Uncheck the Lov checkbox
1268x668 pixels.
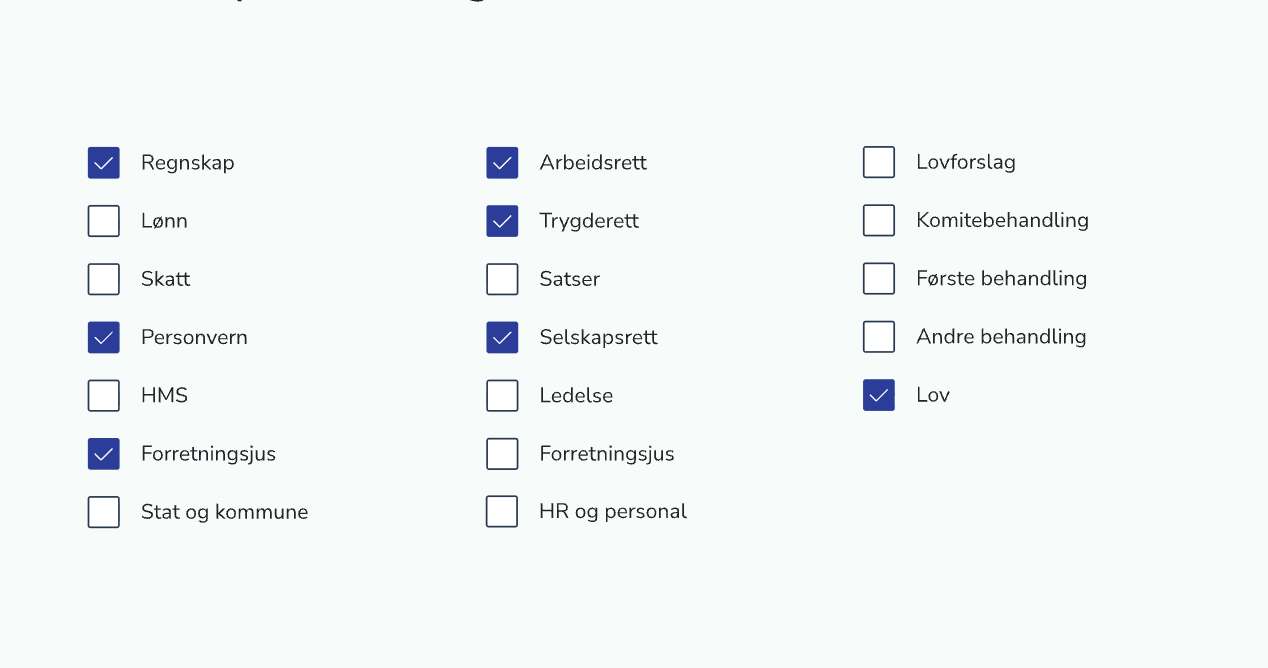tap(878, 395)
